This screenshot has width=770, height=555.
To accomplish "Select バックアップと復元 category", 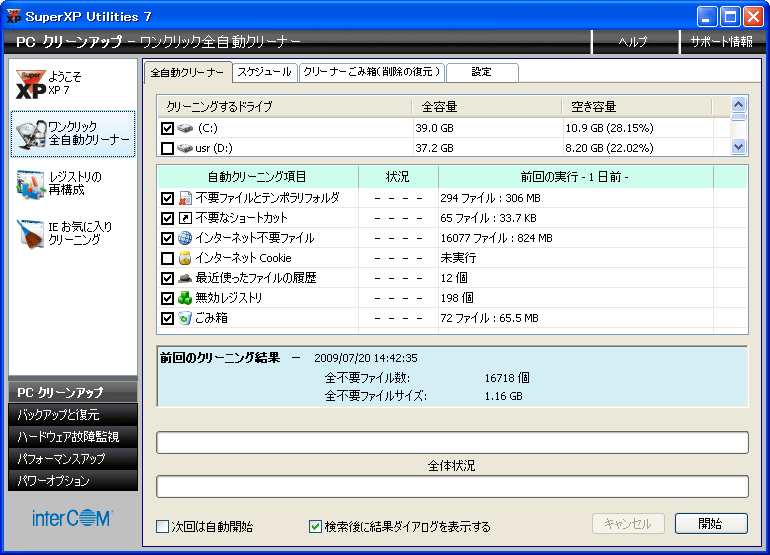I will (73, 415).
